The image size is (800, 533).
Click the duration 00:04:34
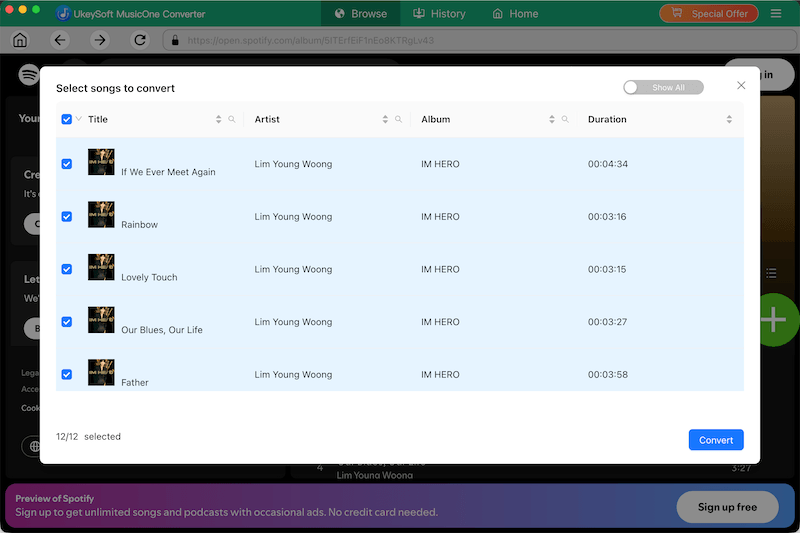(608, 164)
